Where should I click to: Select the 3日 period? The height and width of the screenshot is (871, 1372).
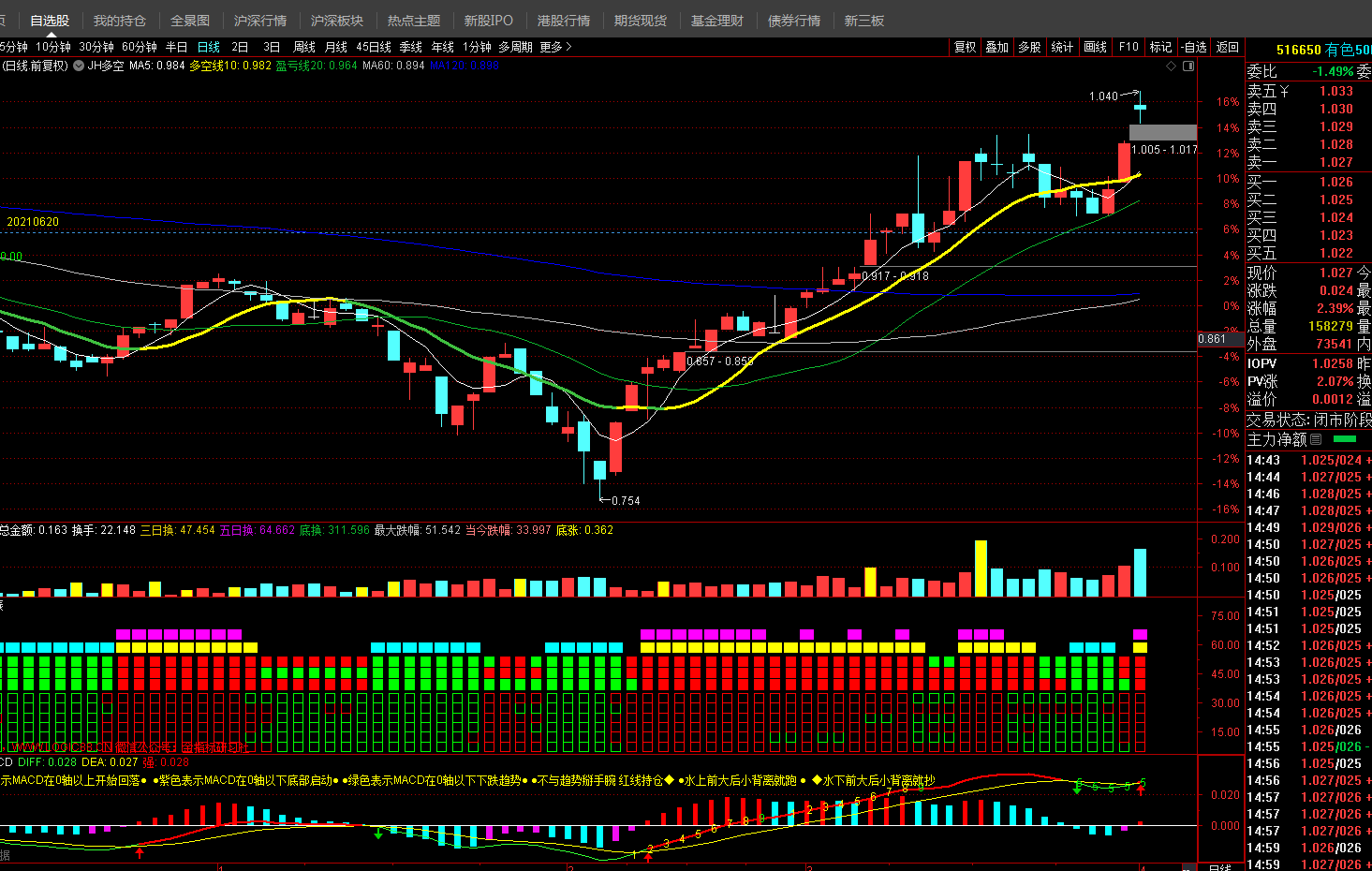273,47
